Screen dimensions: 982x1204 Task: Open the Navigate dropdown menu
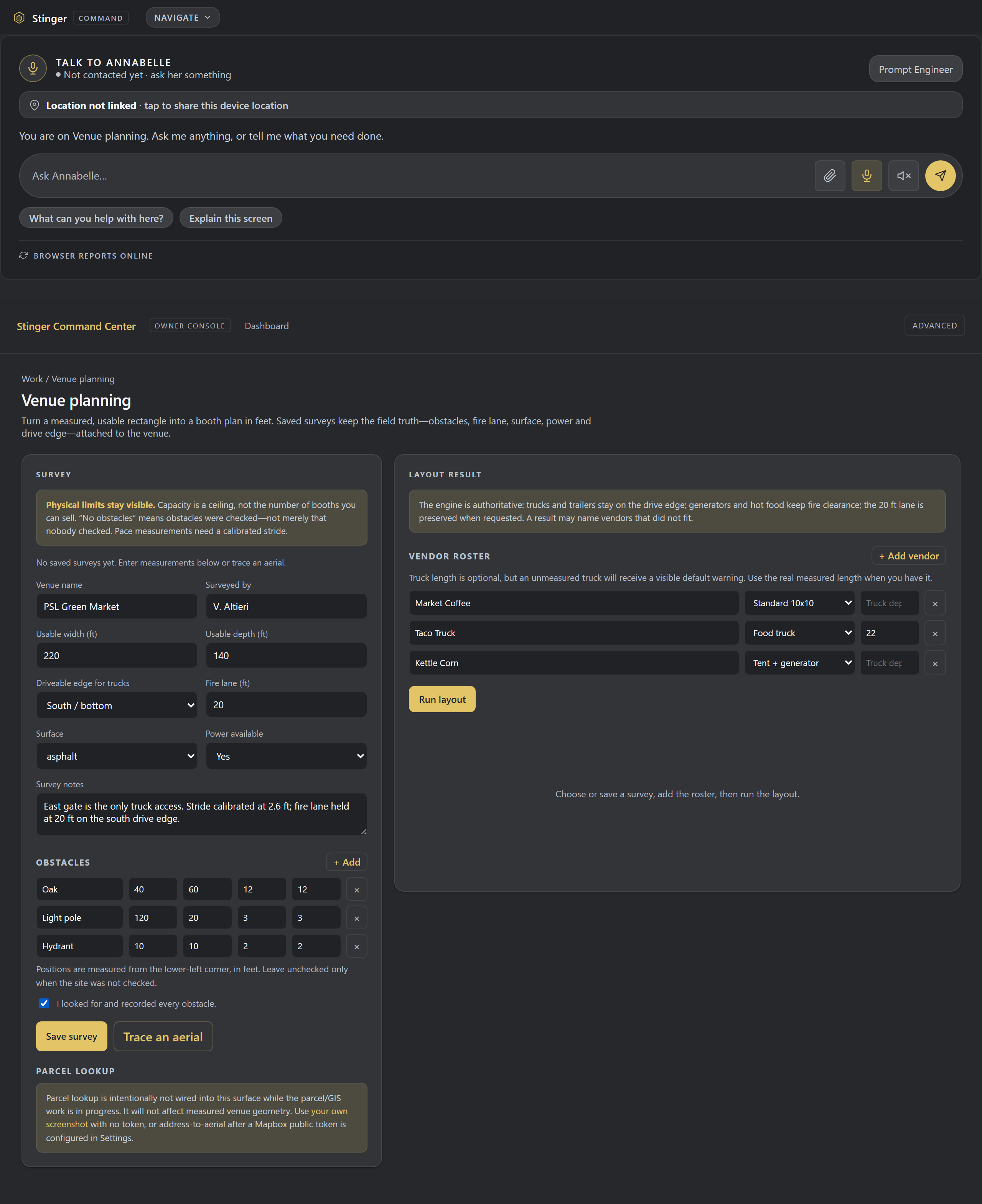coord(182,18)
